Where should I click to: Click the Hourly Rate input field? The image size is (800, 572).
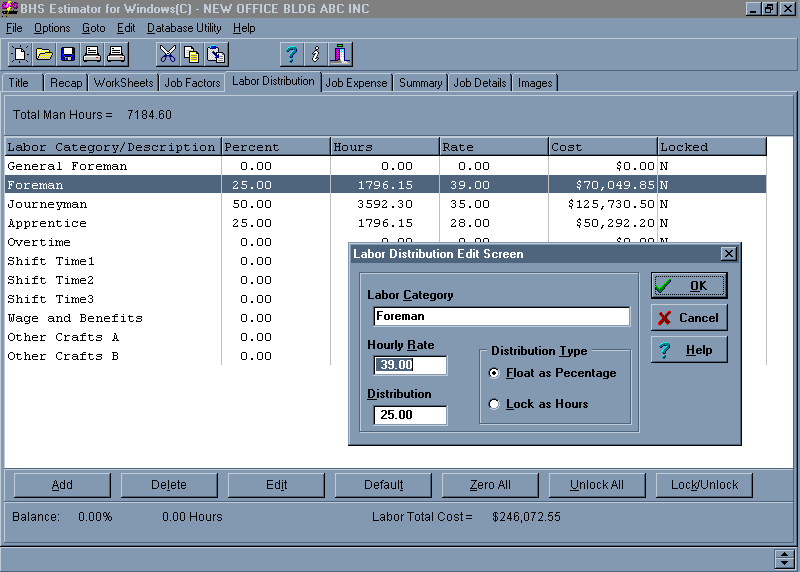(410, 365)
